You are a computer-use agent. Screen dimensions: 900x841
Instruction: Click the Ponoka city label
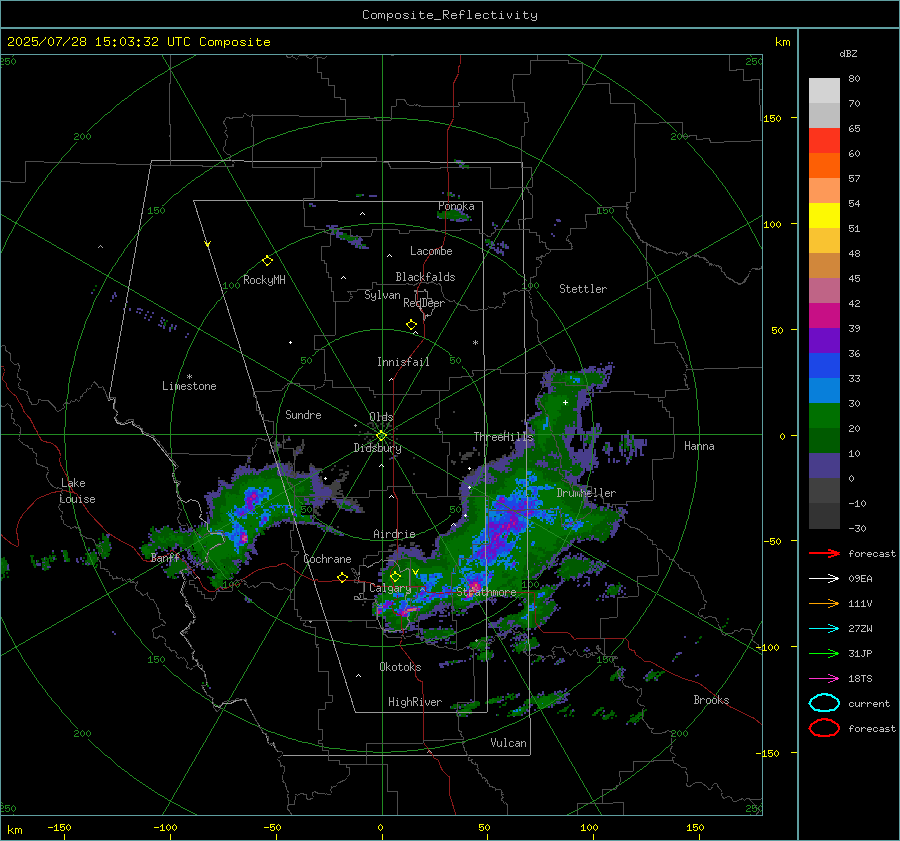[456, 206]
